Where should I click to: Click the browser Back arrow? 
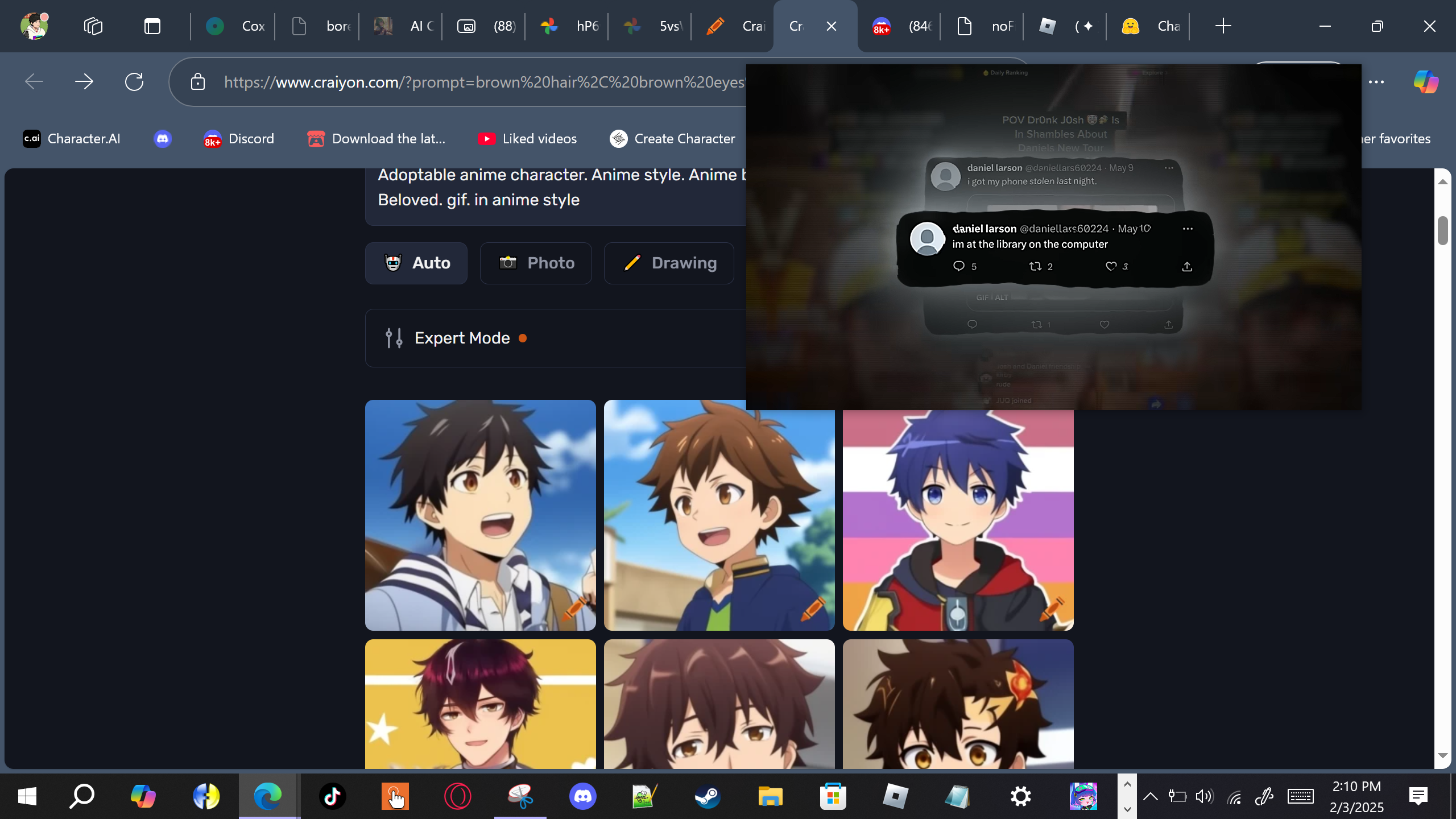click(x=34, y=82)
